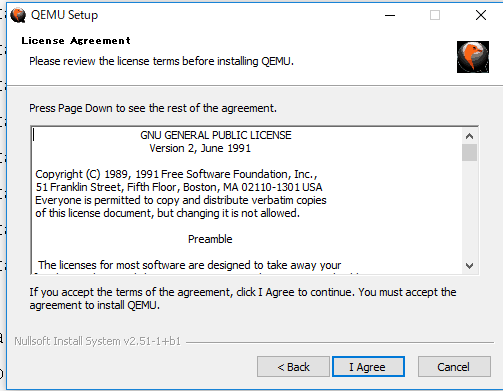Click the QEMU logo in the title bar
The width and height of the screenshot is (503, 391).
[18, 15]
